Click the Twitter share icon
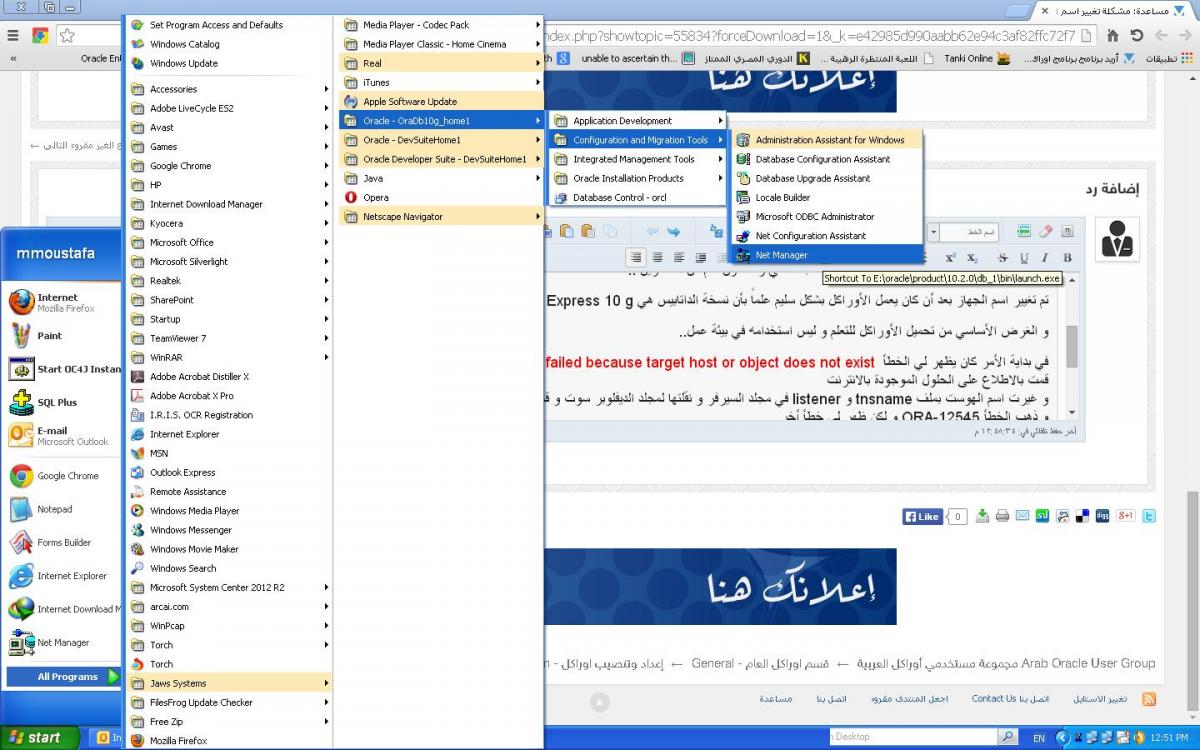 coord(1149,516)
